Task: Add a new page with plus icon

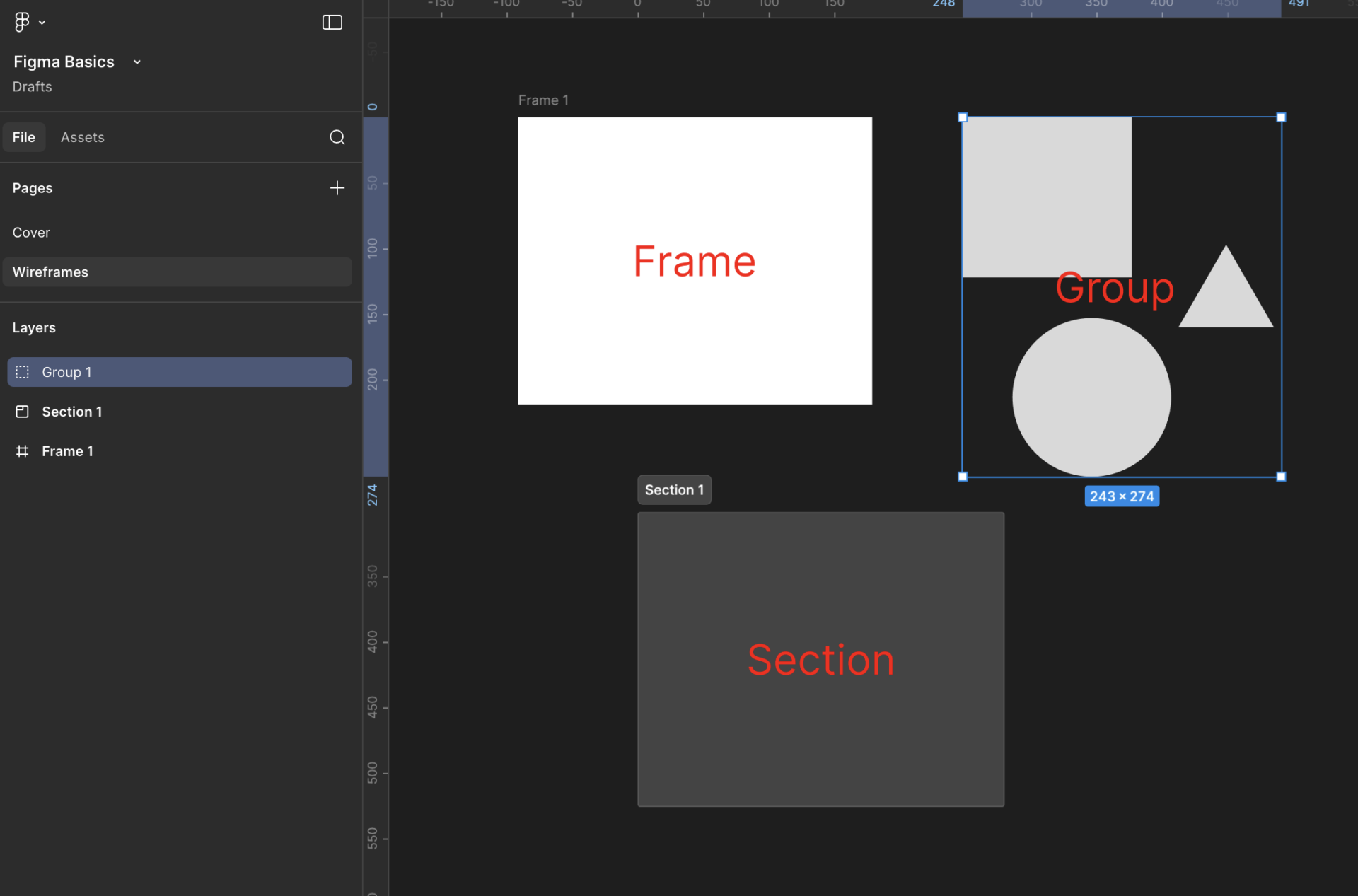Action: pyautogui.click(x=337, y=188)
